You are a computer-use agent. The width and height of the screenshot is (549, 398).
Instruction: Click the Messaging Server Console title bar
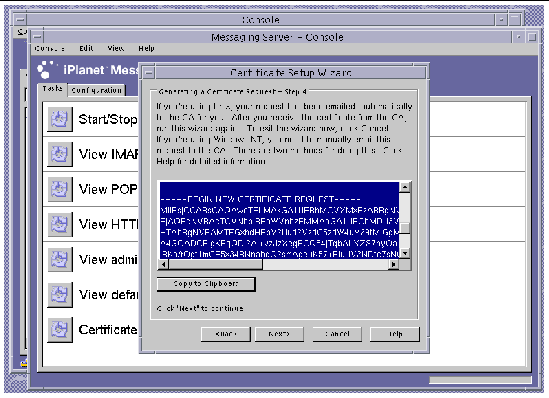[277, 37]
